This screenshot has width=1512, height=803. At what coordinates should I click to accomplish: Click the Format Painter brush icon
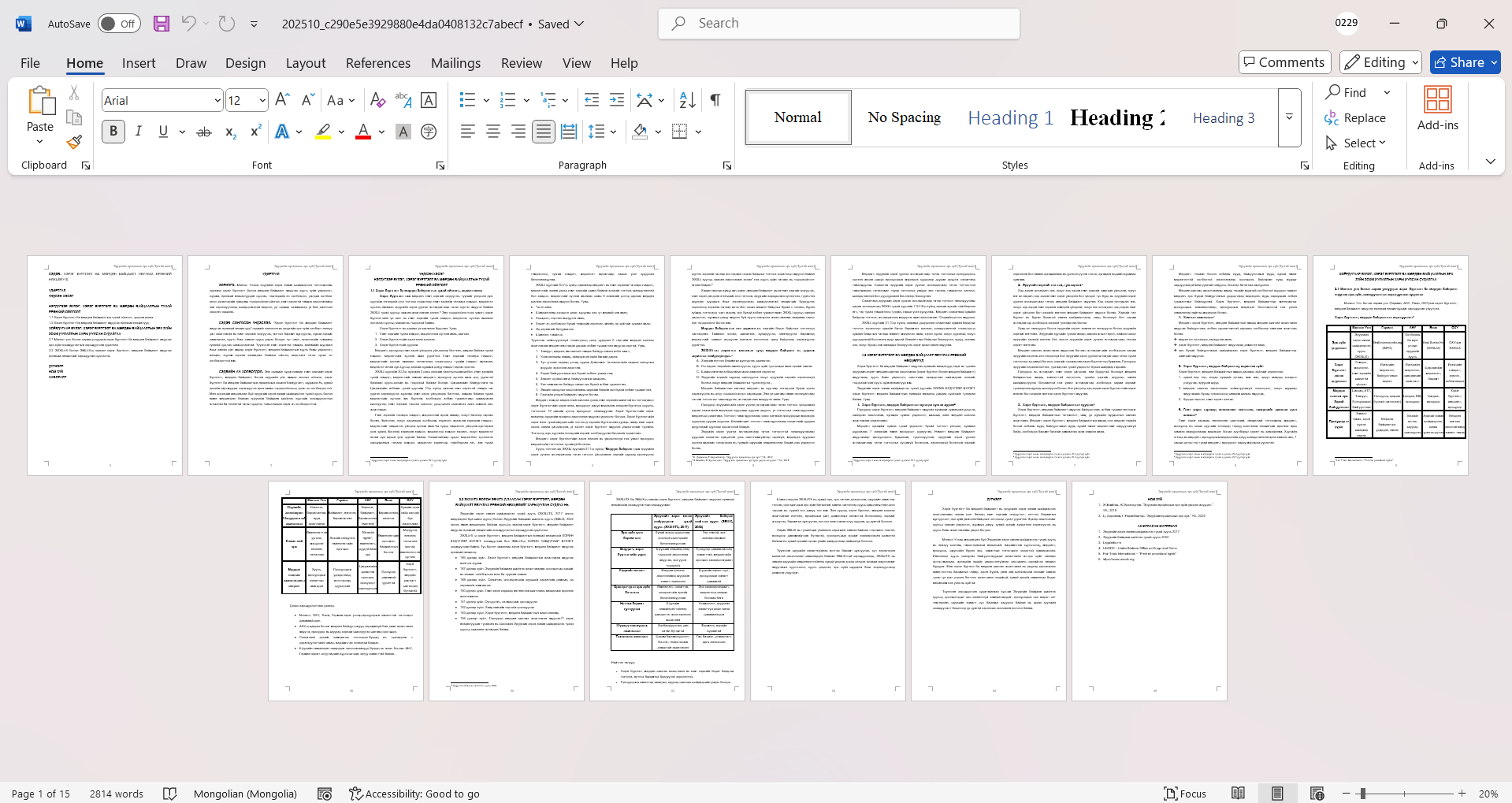coord(74,143)
